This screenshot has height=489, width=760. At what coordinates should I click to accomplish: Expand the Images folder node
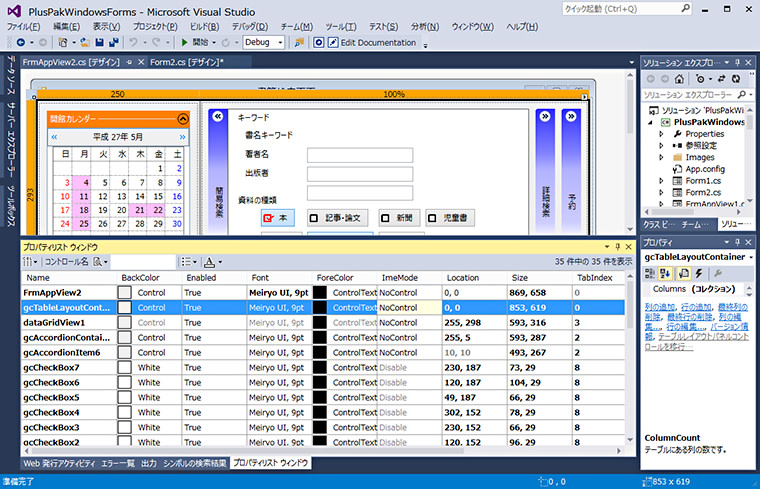(661, 157)
